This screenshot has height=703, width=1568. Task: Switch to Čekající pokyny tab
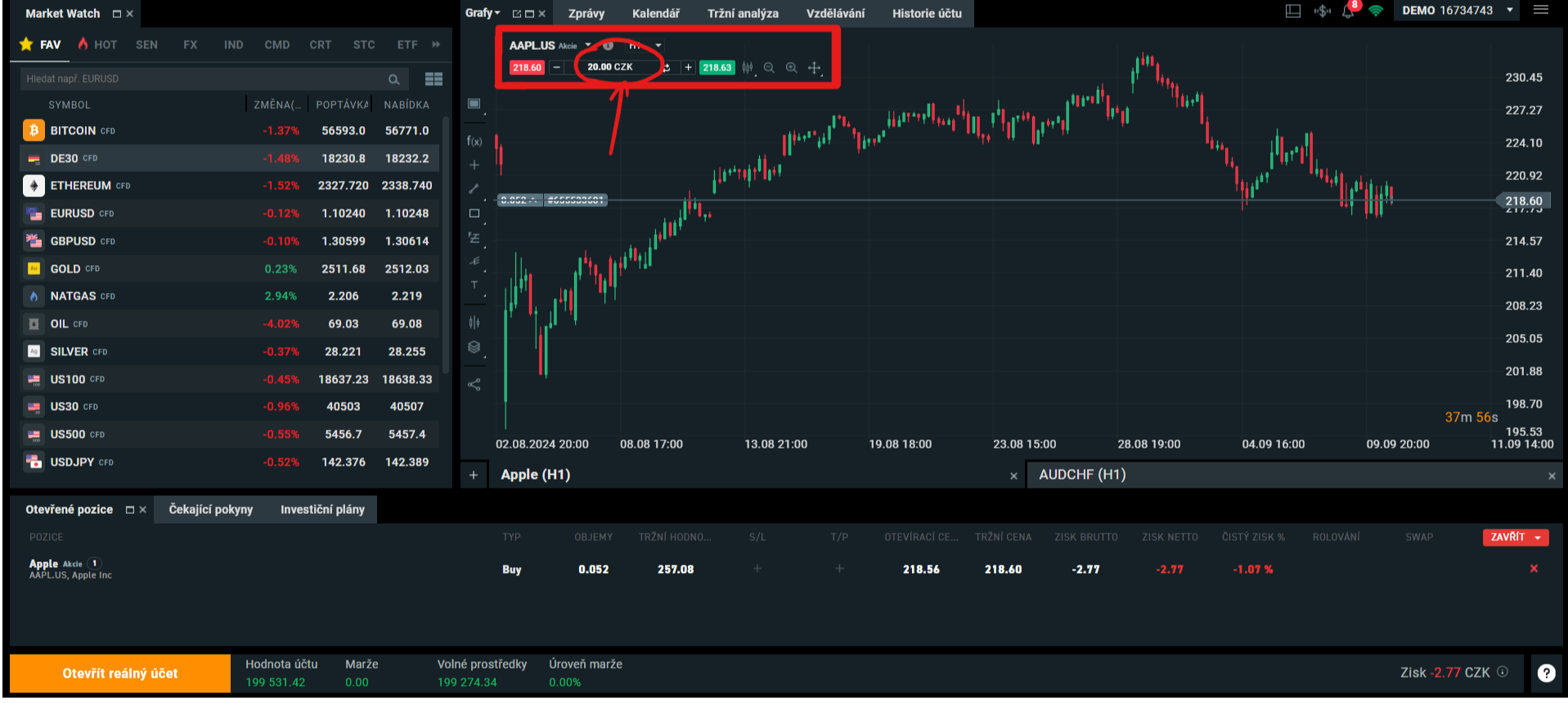click(210, 509)
